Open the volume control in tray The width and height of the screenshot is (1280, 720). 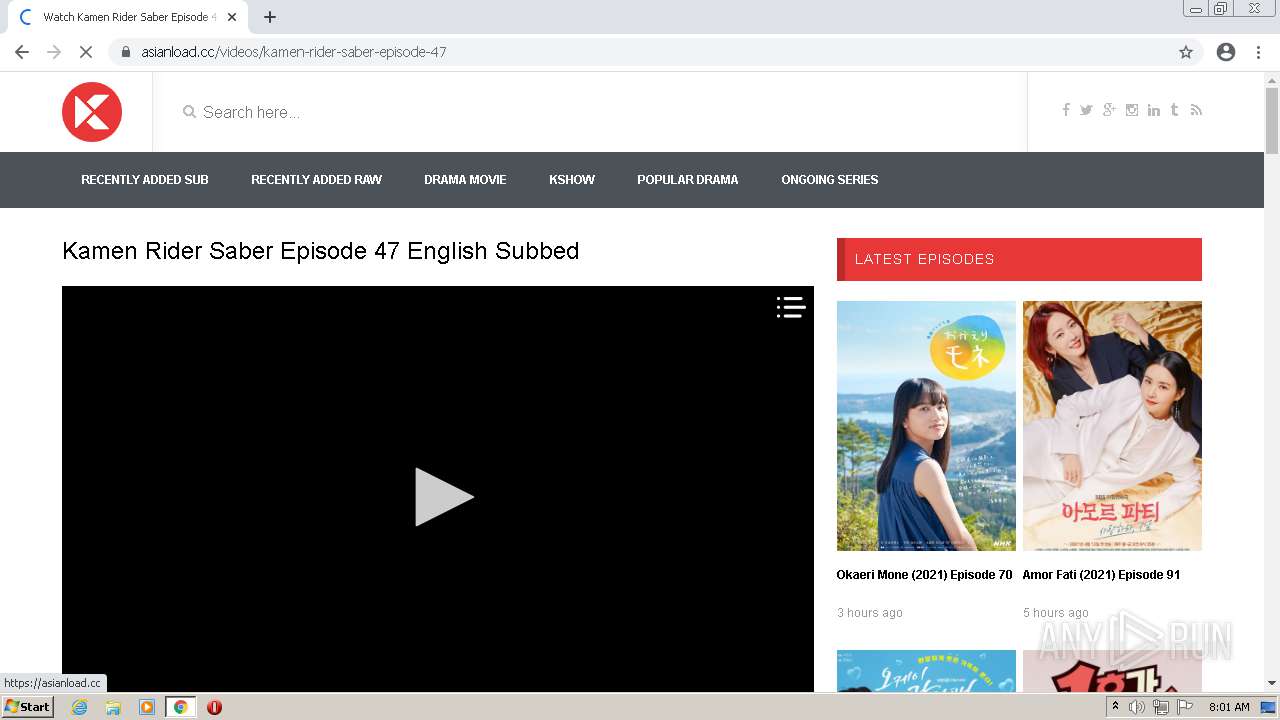tap(1137, 707)
